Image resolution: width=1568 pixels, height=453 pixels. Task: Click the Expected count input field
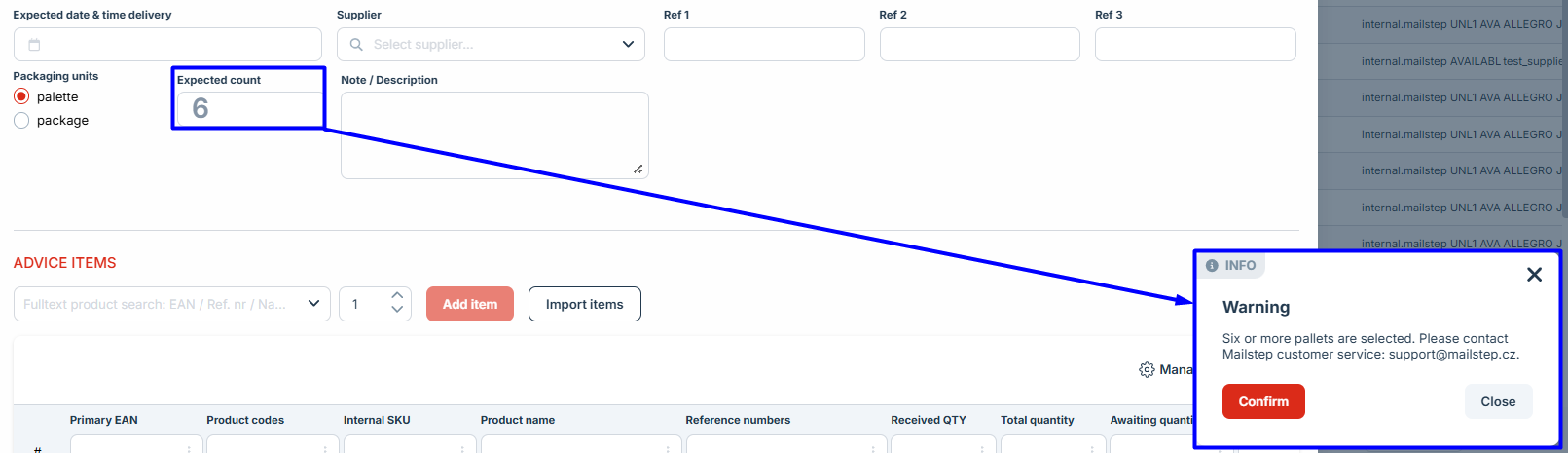249,108
